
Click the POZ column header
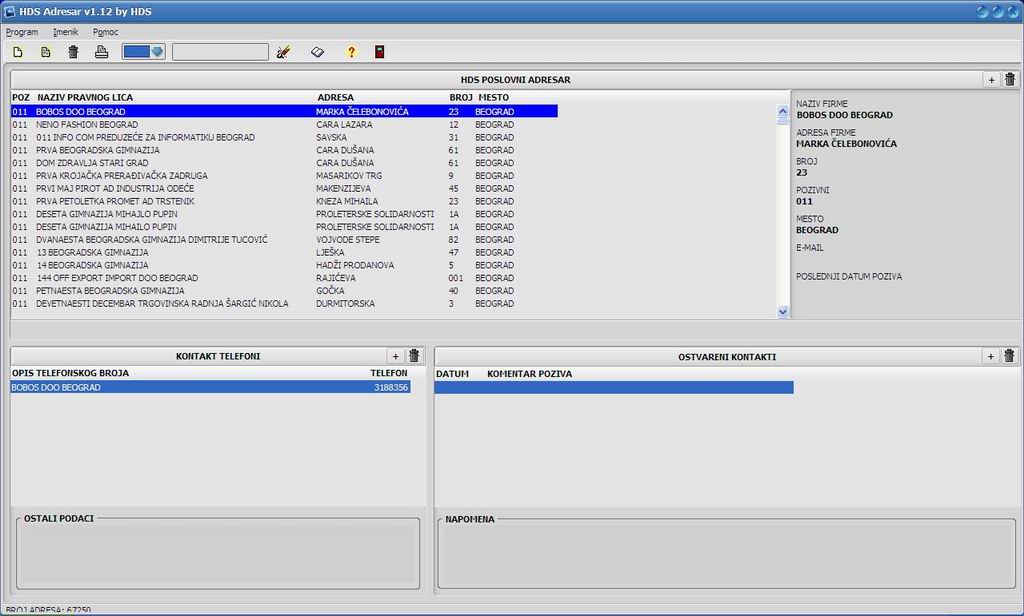tap(21, 97)
